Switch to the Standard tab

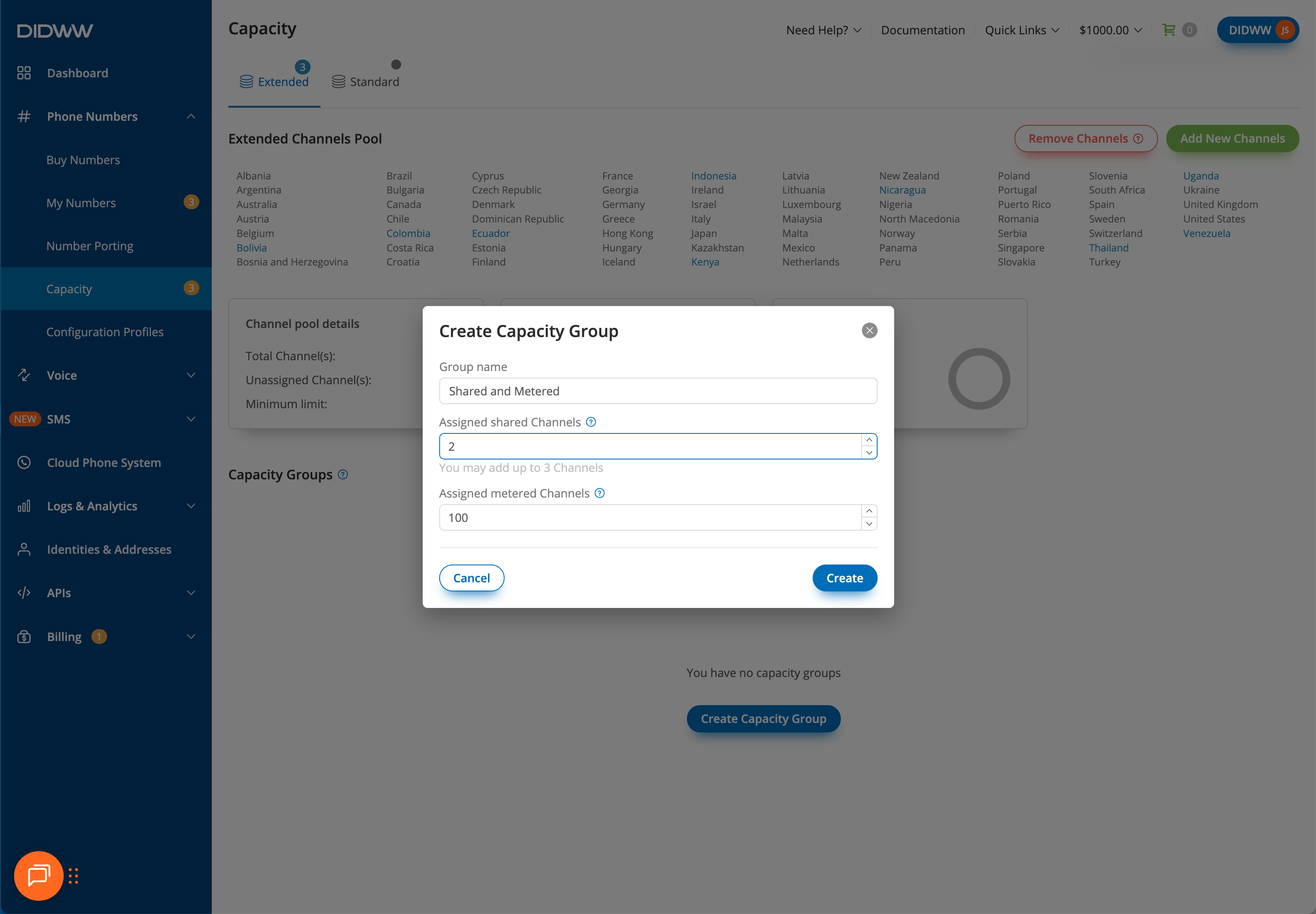(x=365, y=82)
